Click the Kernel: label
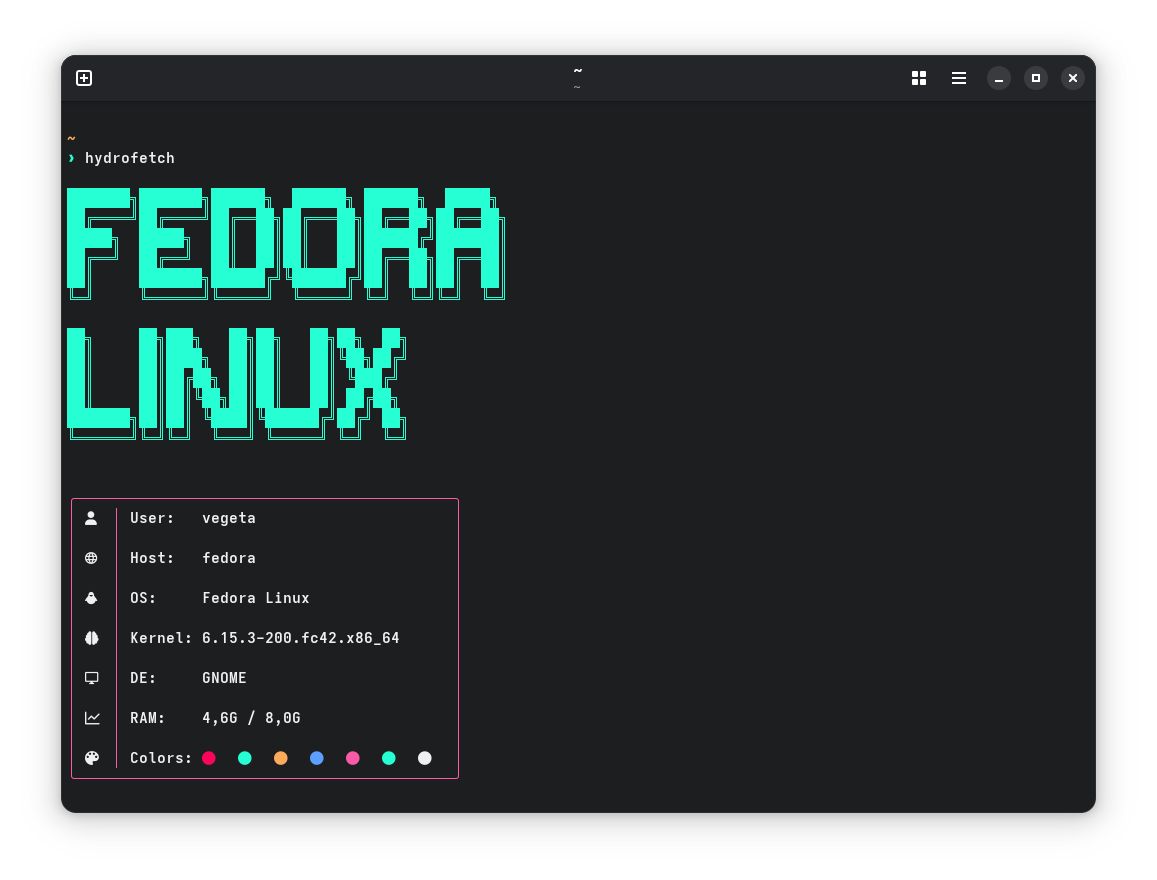 pos(161,638)
